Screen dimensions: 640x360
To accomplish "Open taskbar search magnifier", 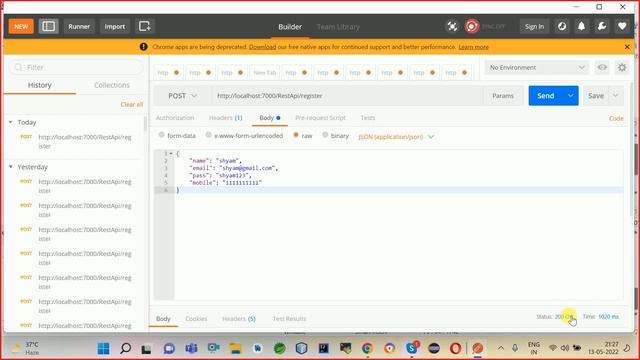I will (126, 348).
